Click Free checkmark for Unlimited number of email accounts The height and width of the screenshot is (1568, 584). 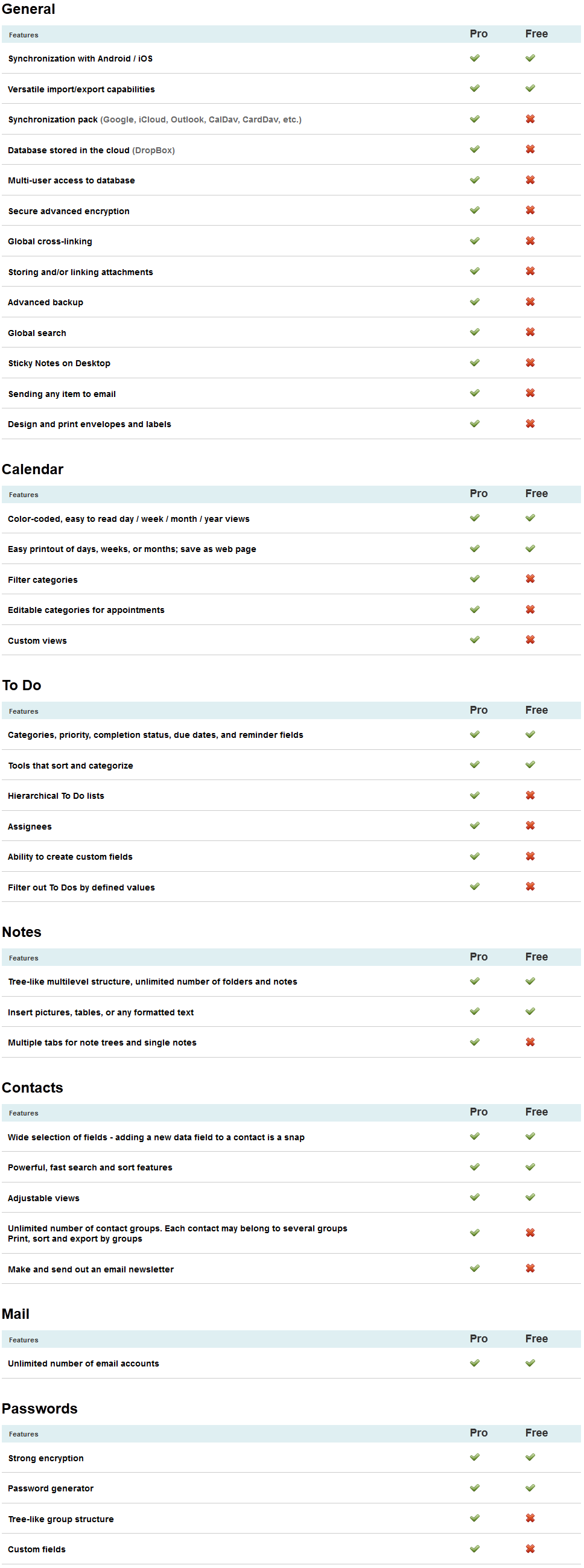point(530,1363)
